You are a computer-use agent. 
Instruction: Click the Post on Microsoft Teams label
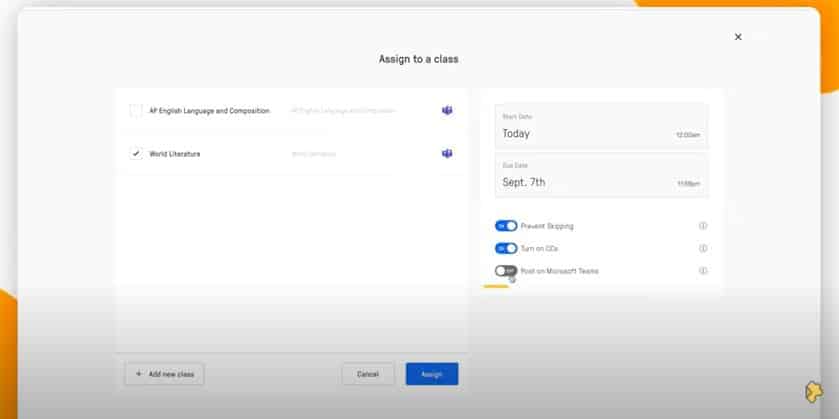coord(560,271)
